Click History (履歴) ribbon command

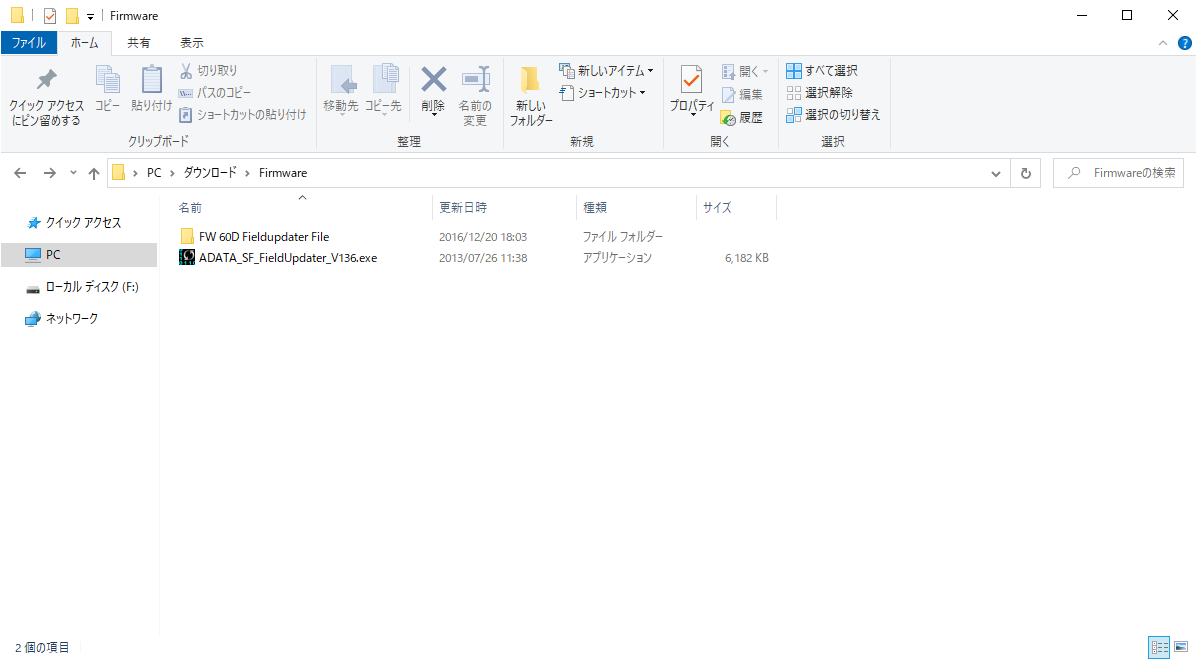point(742,118)
